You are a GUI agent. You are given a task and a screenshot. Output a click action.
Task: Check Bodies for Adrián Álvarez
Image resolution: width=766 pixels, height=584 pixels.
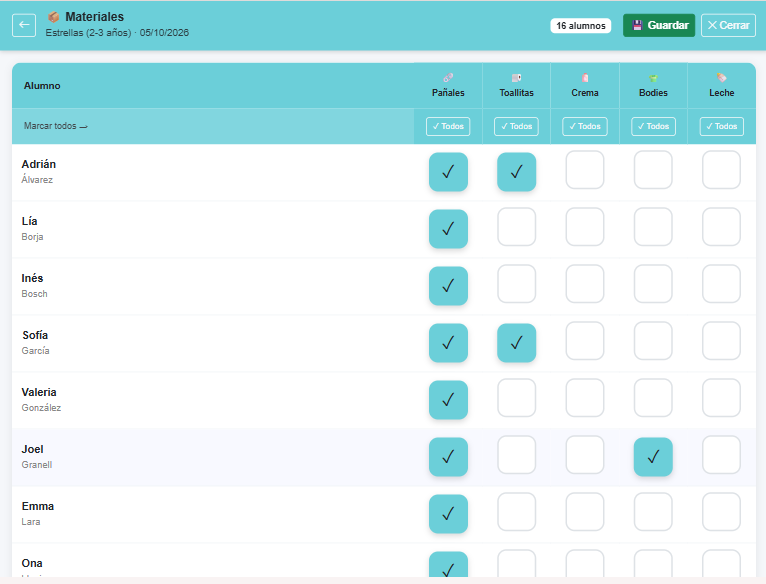coord(653,170)
